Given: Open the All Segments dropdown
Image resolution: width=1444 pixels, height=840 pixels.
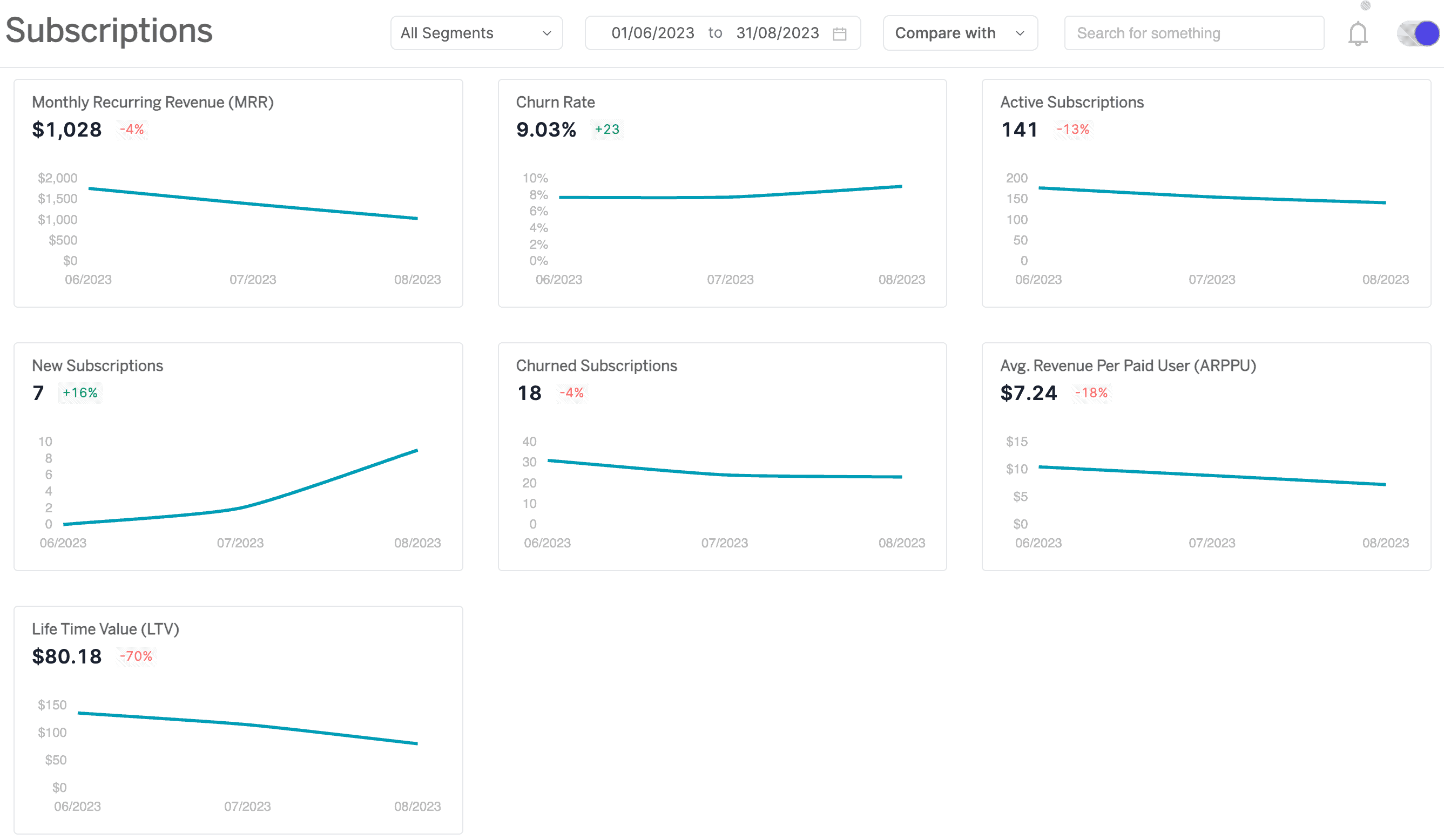Looking at the screenshot, I should (x=477, y=33).
